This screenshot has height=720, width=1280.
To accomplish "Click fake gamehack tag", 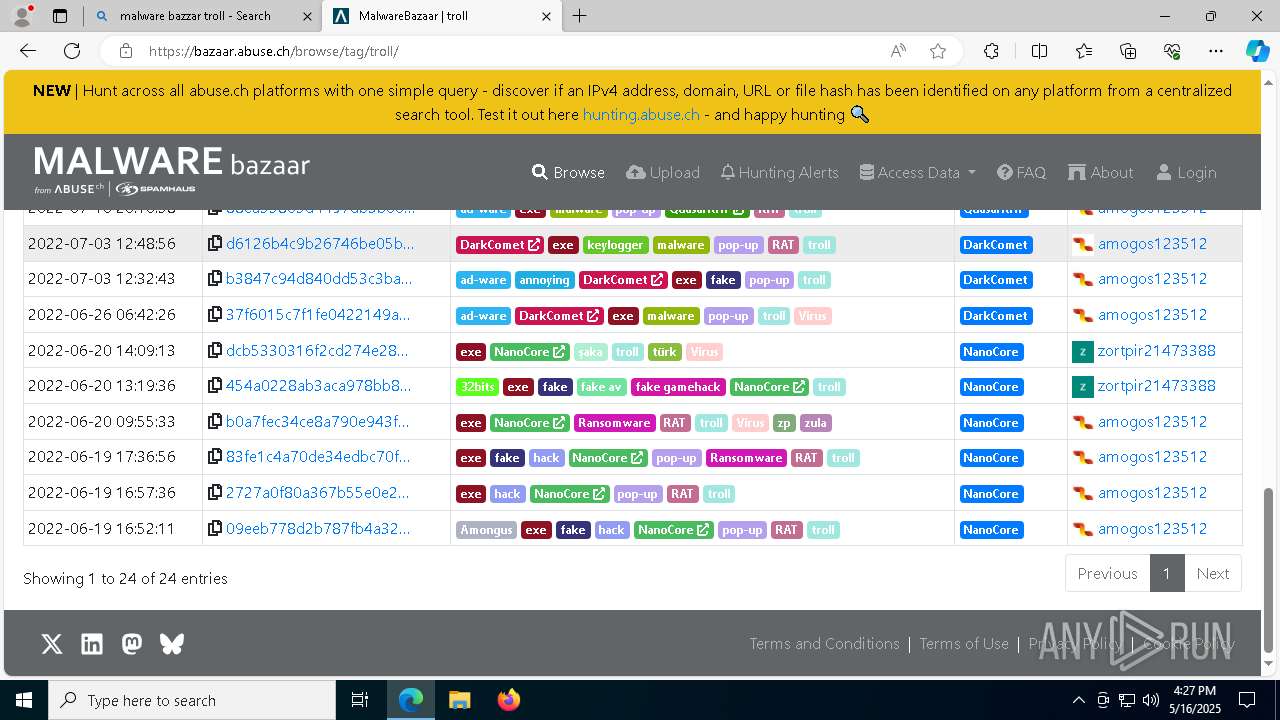I will 678,387.
